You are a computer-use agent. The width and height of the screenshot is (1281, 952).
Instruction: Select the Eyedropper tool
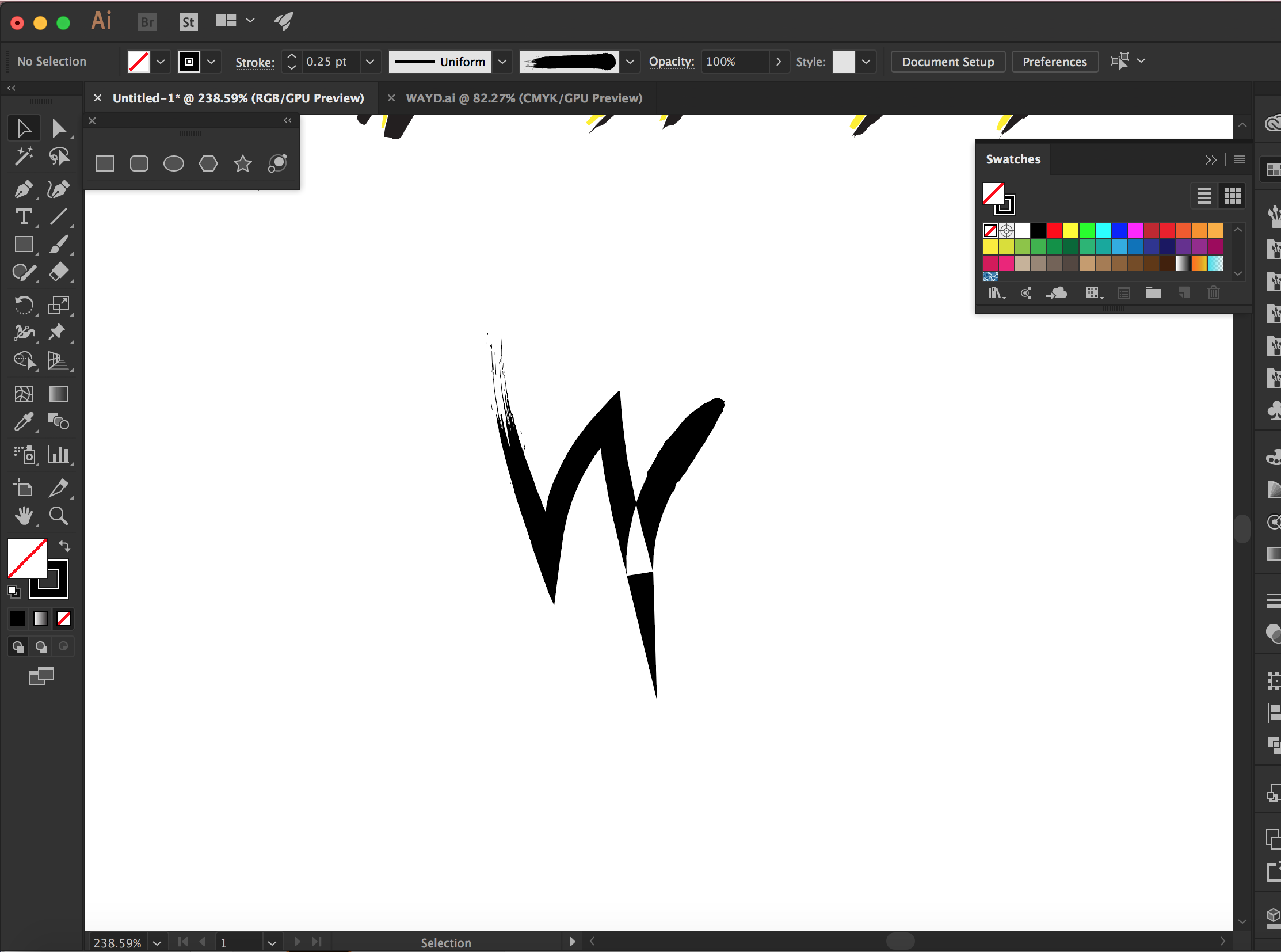click(x=23, y=422)
